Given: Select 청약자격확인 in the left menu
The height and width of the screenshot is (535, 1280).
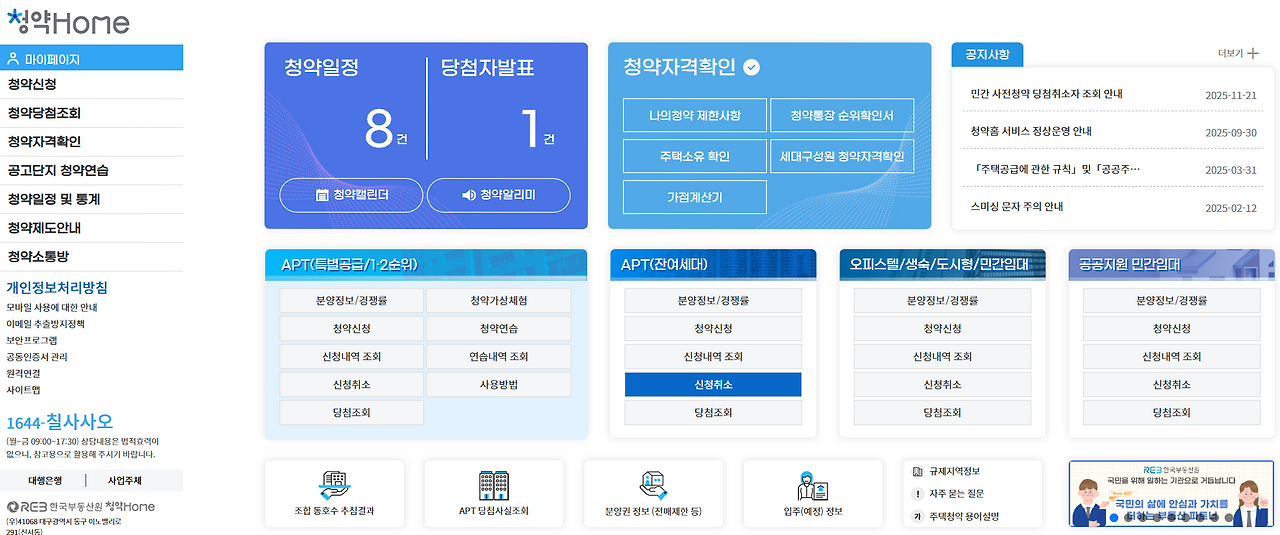Looking at the screenshot, I should 91,142.
